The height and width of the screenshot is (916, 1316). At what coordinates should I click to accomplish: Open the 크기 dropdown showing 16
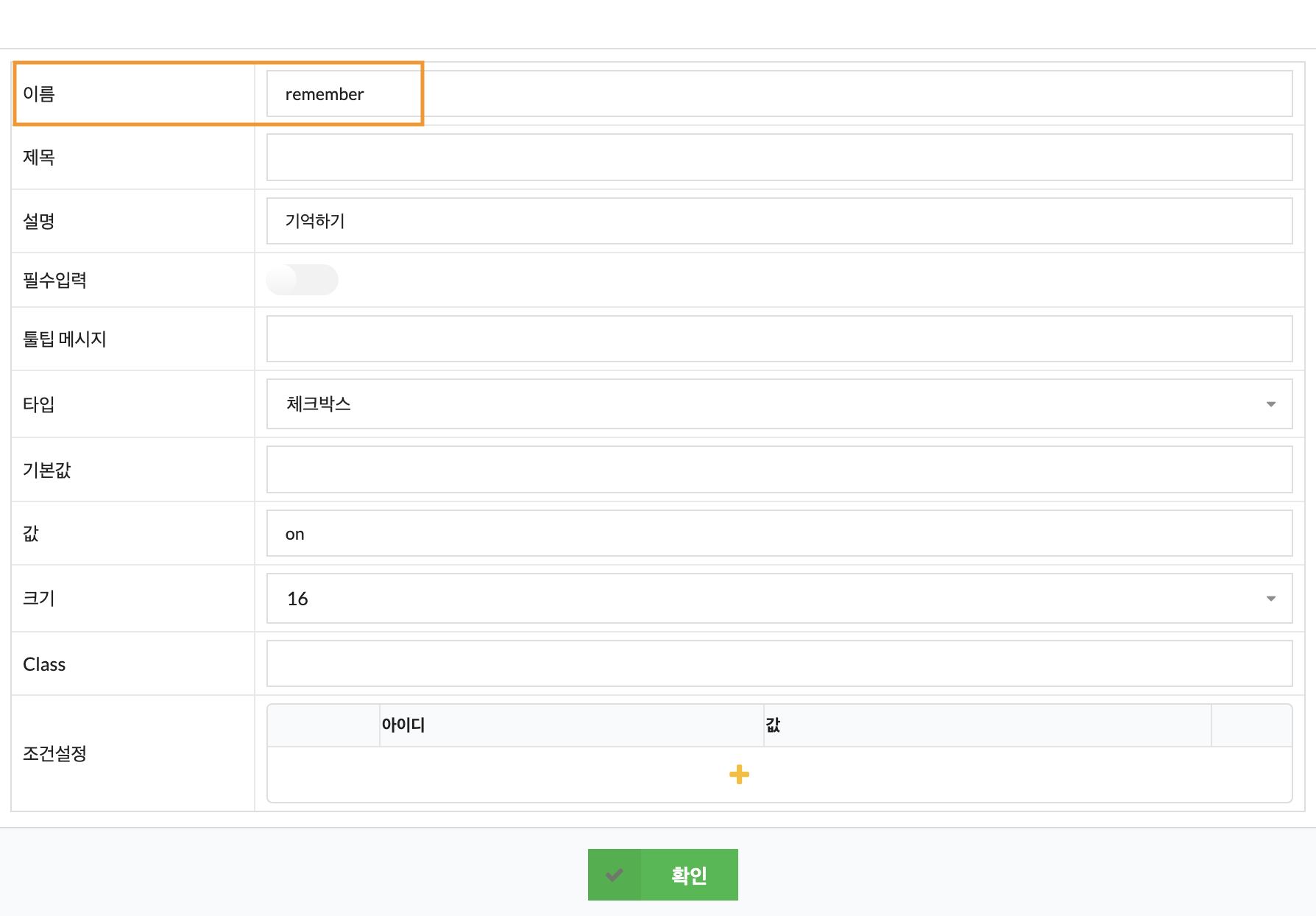tap(779, 599)
